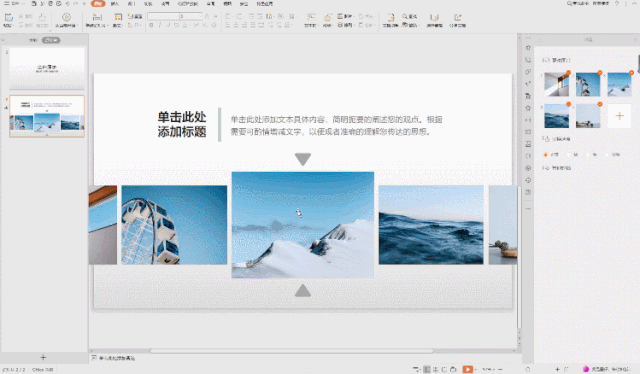The image size is (640, 374).
Task: Select the second radio option in right panel
Action: tap(569, 155)
